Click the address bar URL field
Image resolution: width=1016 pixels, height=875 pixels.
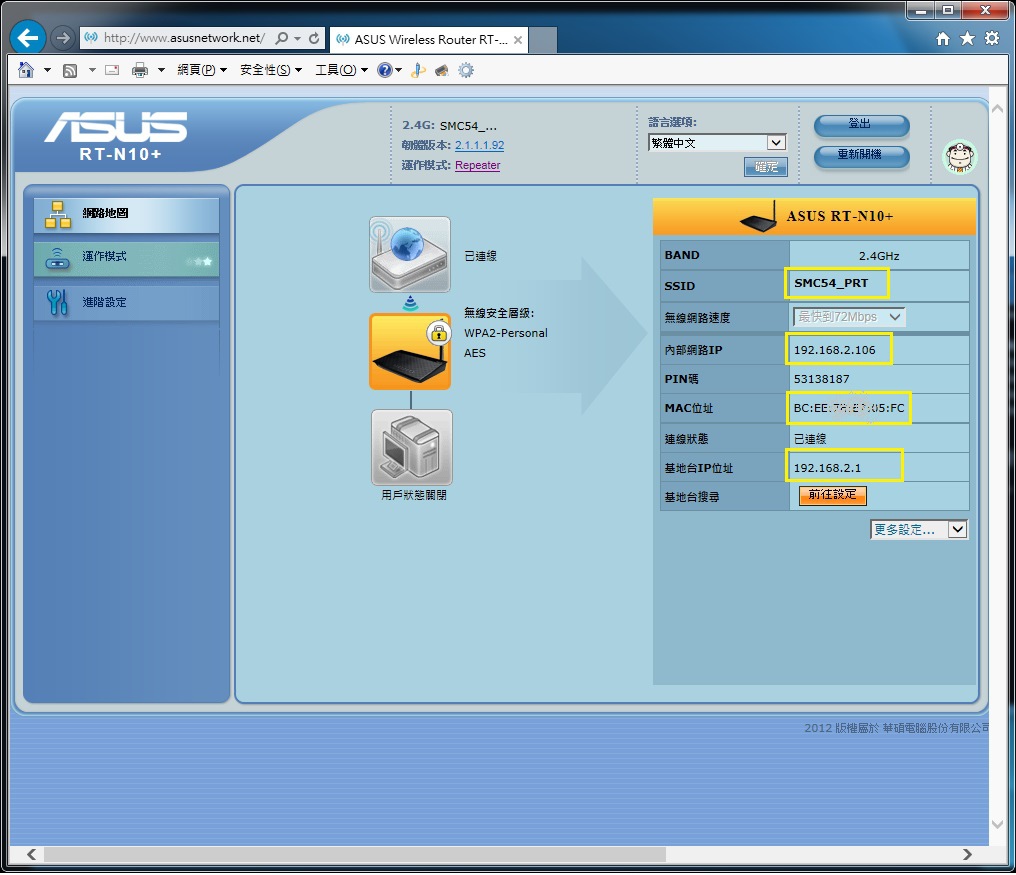point(184,38)
